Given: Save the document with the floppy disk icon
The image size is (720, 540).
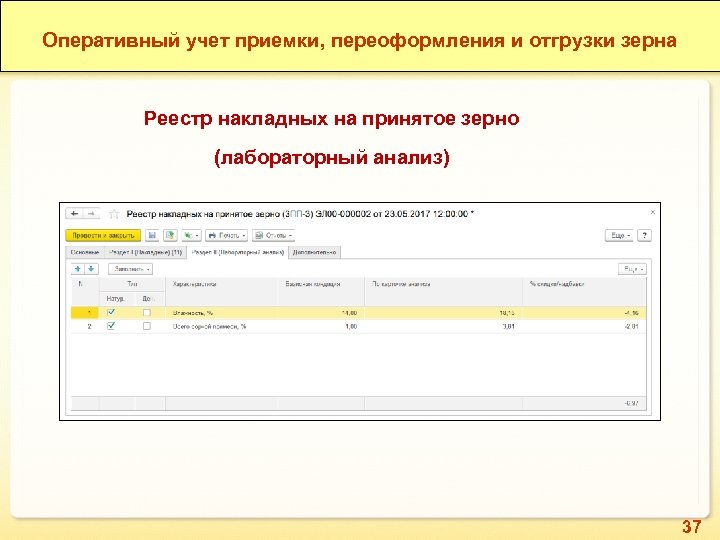Looking at the screenshot, I should [x=152, y=236].
